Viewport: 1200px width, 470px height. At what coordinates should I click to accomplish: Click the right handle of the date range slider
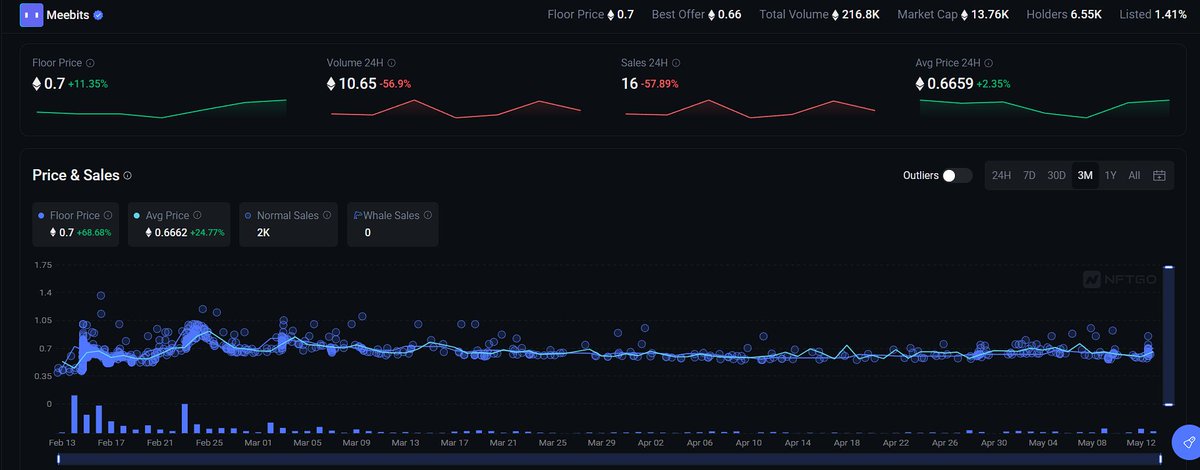[x=1160, y=458]
